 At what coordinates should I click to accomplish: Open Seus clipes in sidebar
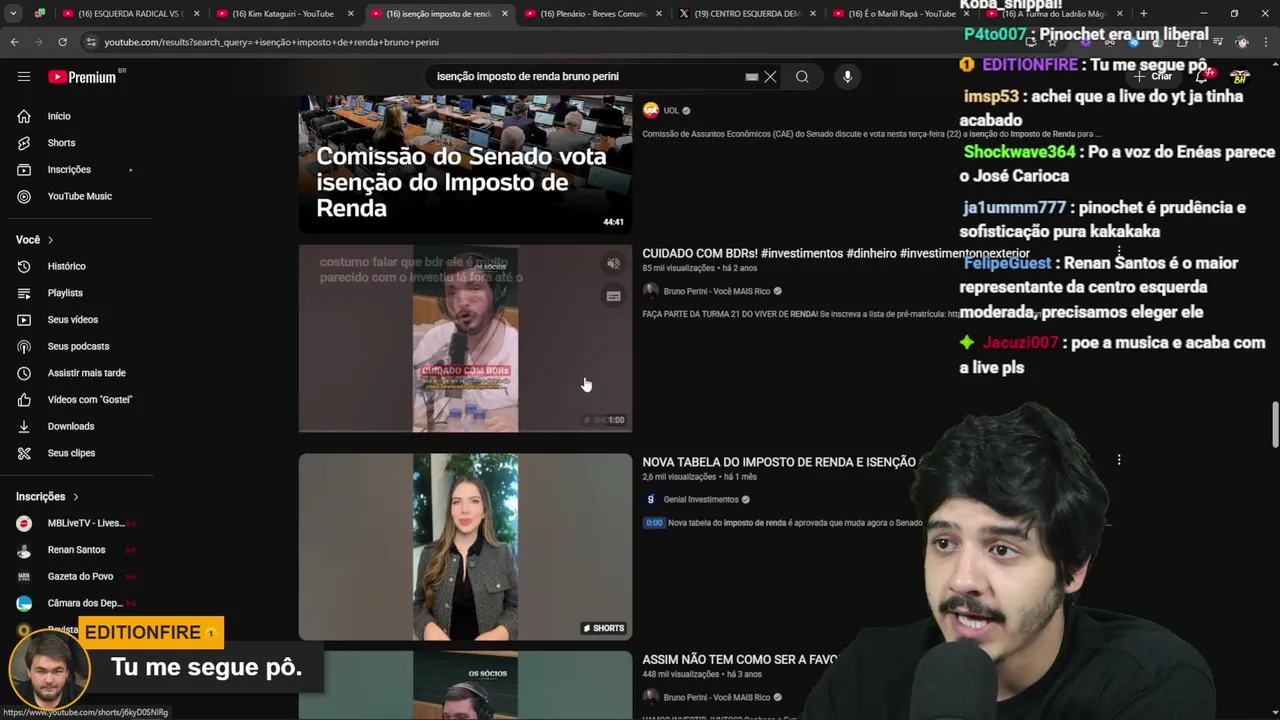tap(71, 453)
